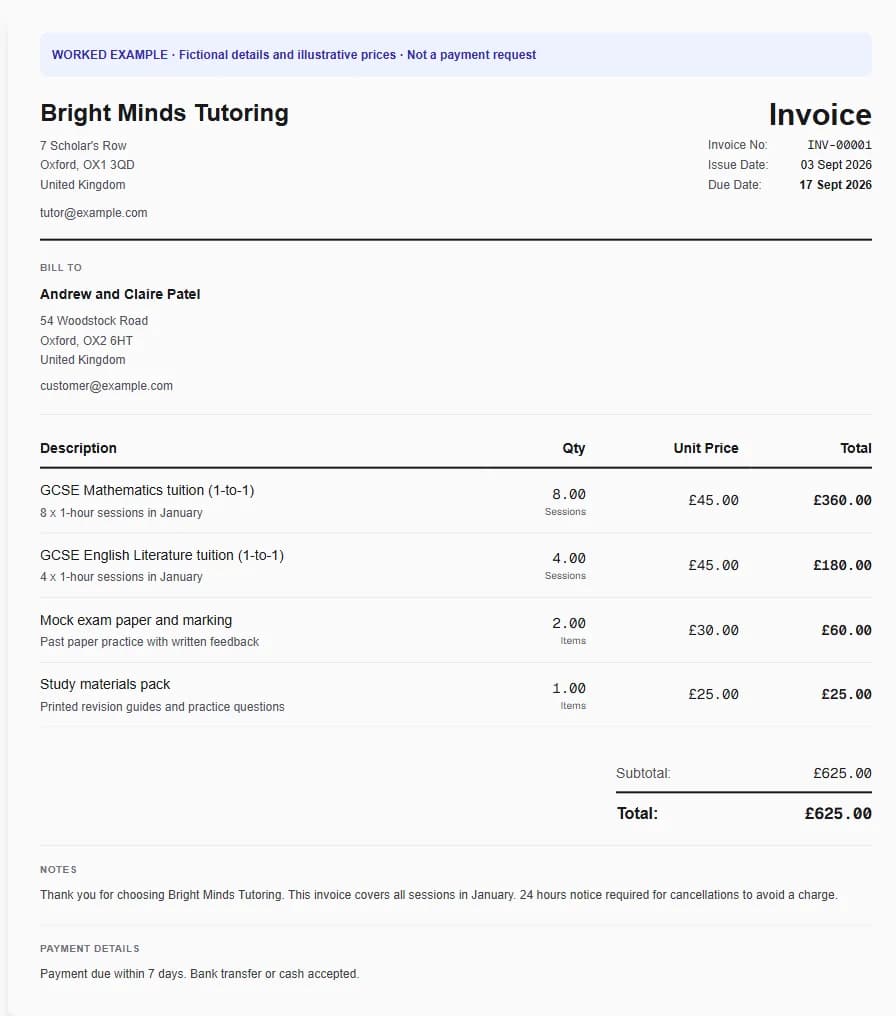
Task: Click the Description column header
Action: (78, 448)
